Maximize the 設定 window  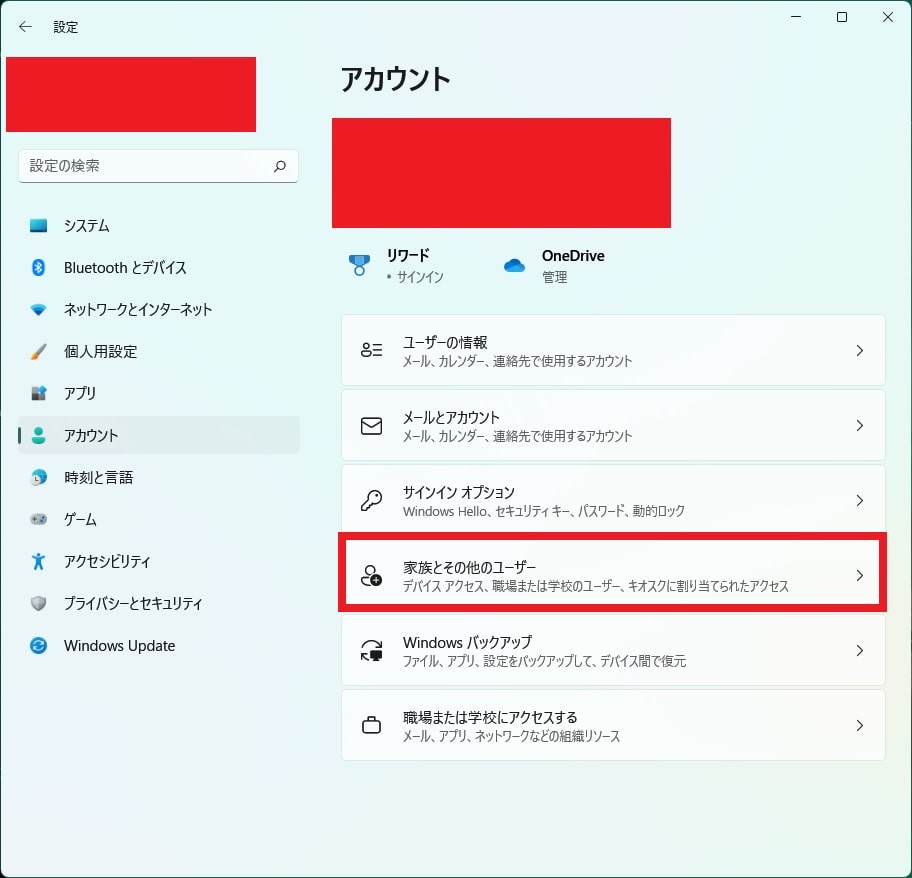[842, 17]
